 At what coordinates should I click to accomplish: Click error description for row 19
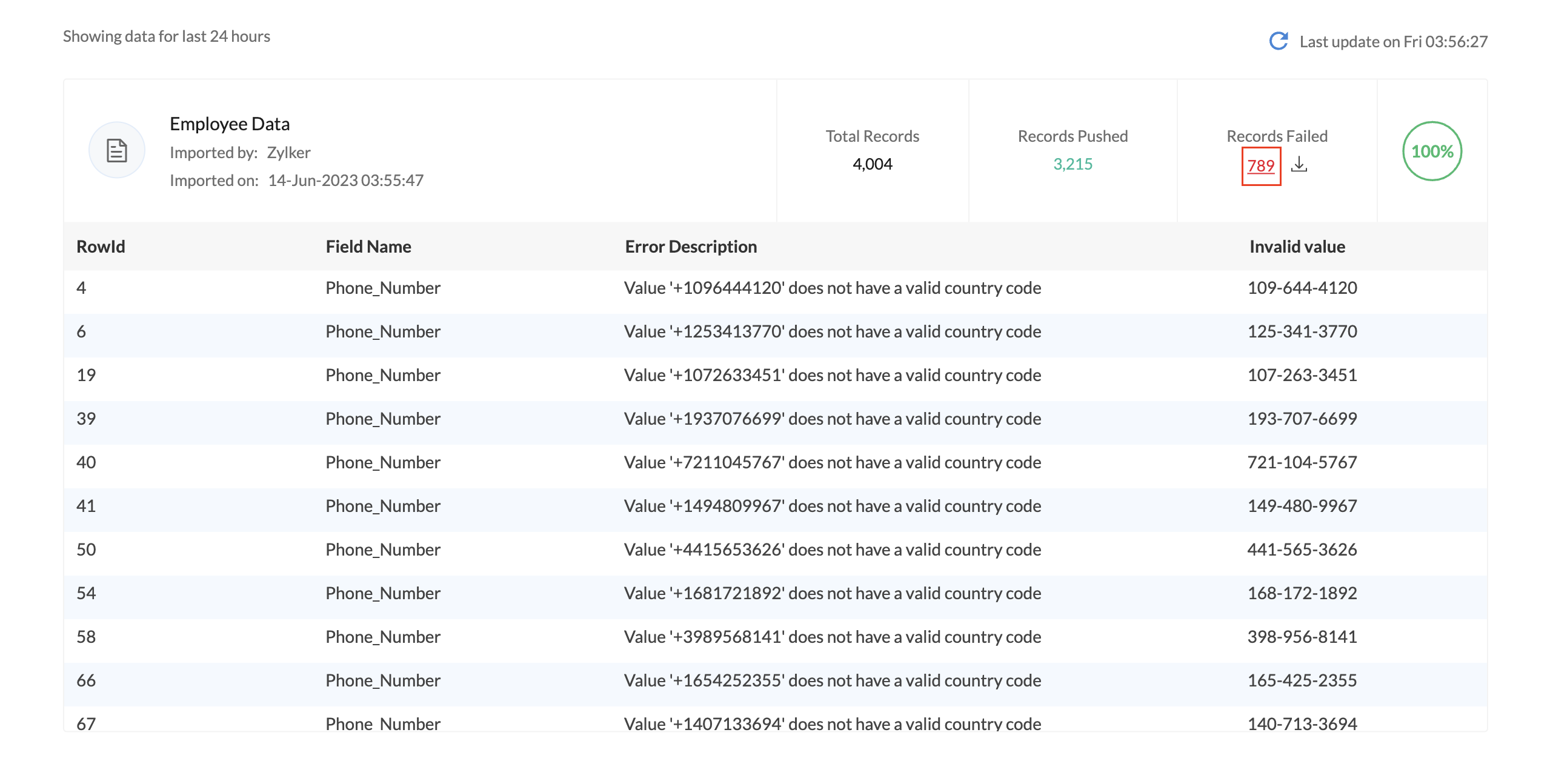point(832,375)
